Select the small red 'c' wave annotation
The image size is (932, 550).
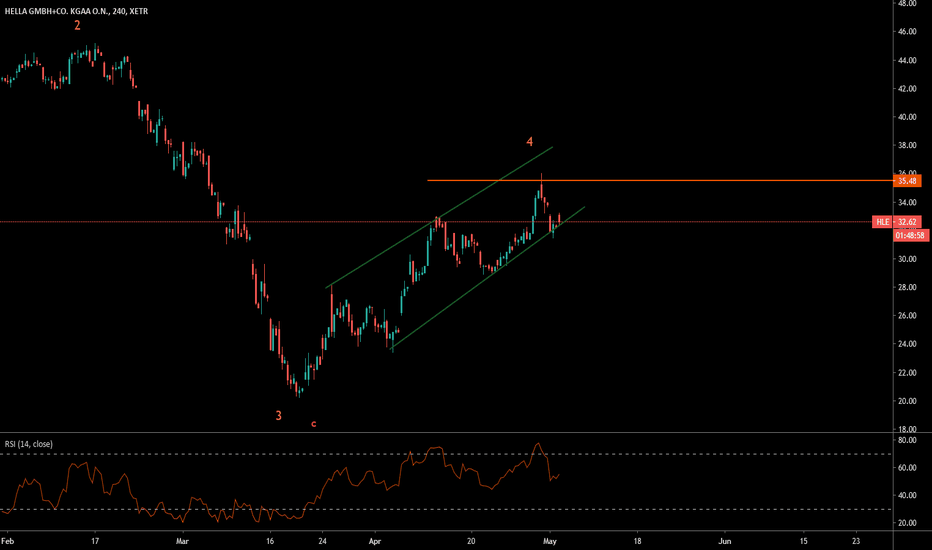314,424
